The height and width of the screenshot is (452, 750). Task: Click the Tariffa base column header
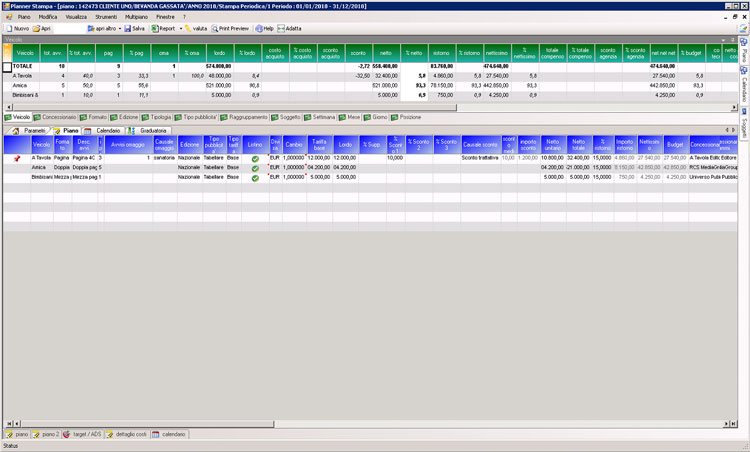tap(319, 145)
